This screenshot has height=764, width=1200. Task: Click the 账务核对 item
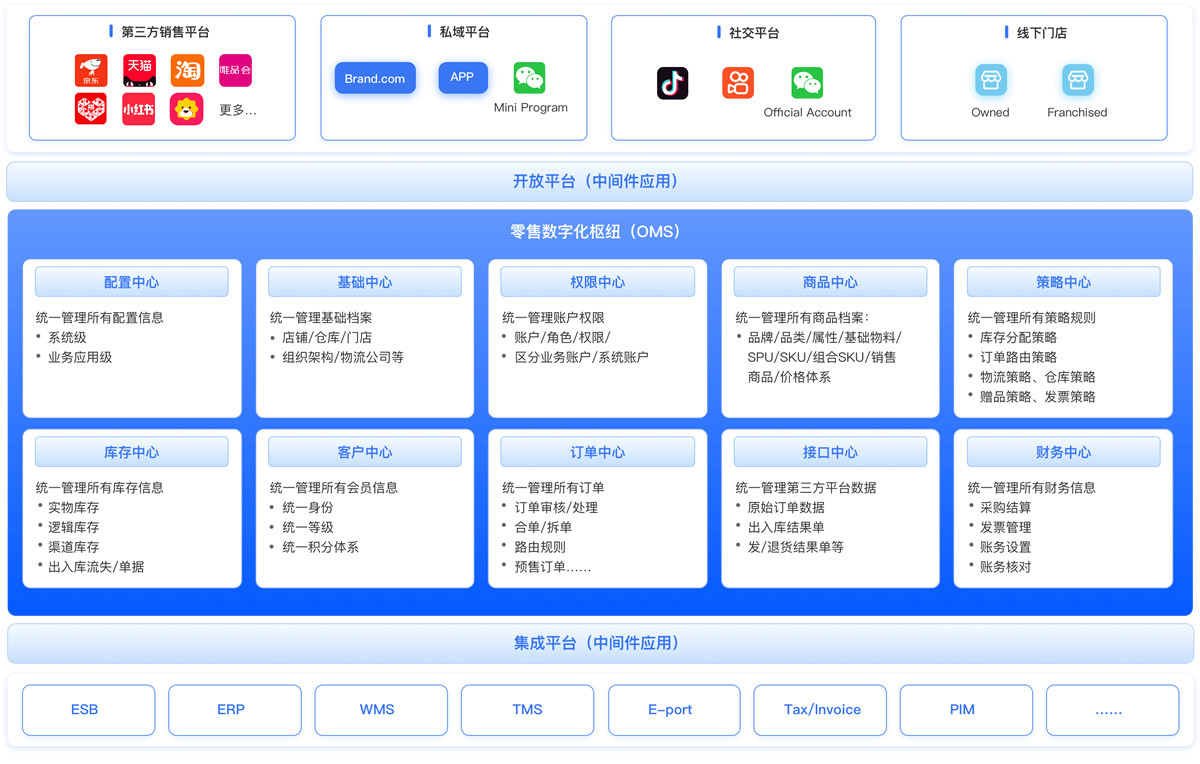click(x=1005, y=568)
